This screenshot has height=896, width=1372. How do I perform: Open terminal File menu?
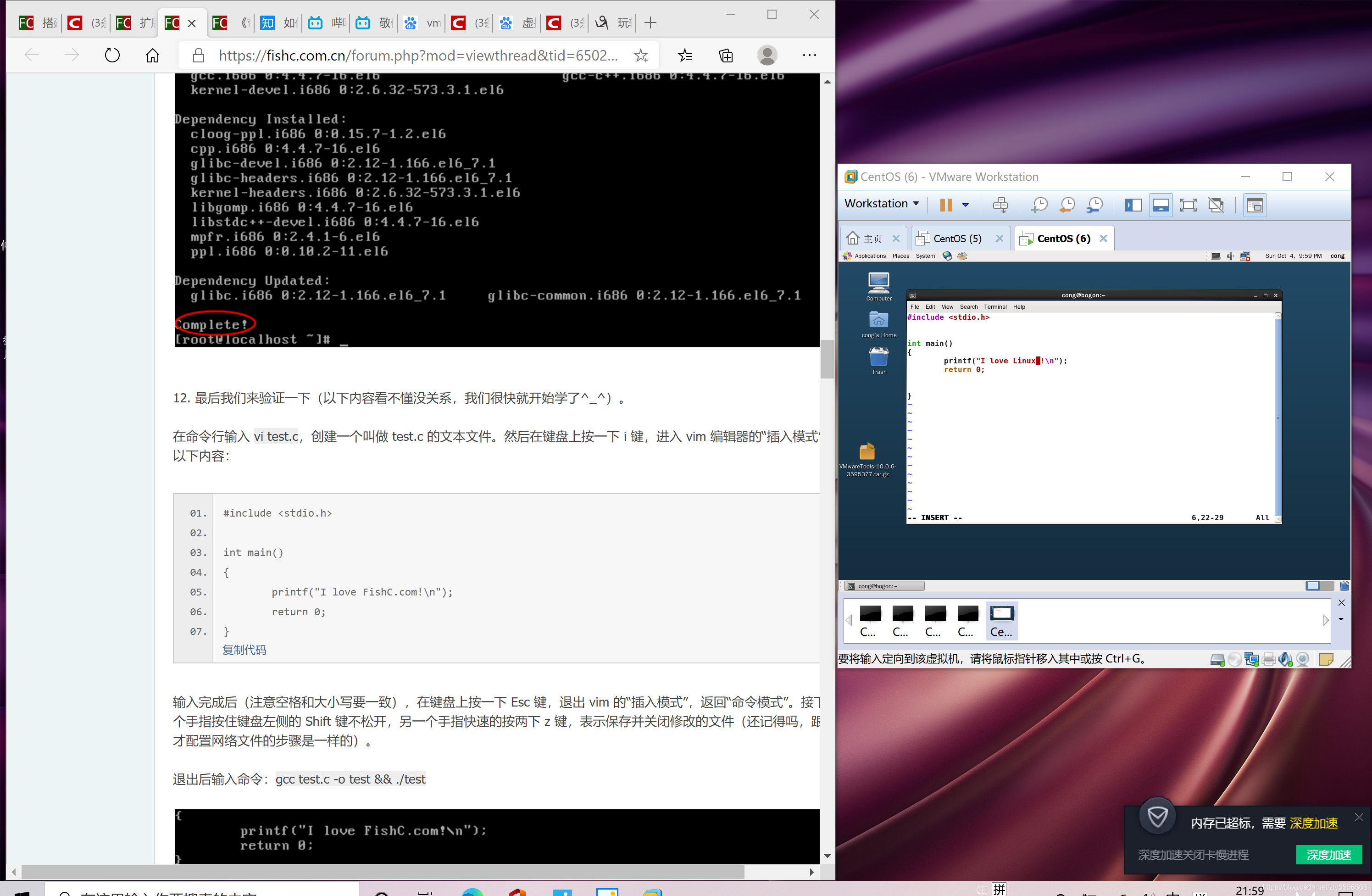tap(914, 307)
